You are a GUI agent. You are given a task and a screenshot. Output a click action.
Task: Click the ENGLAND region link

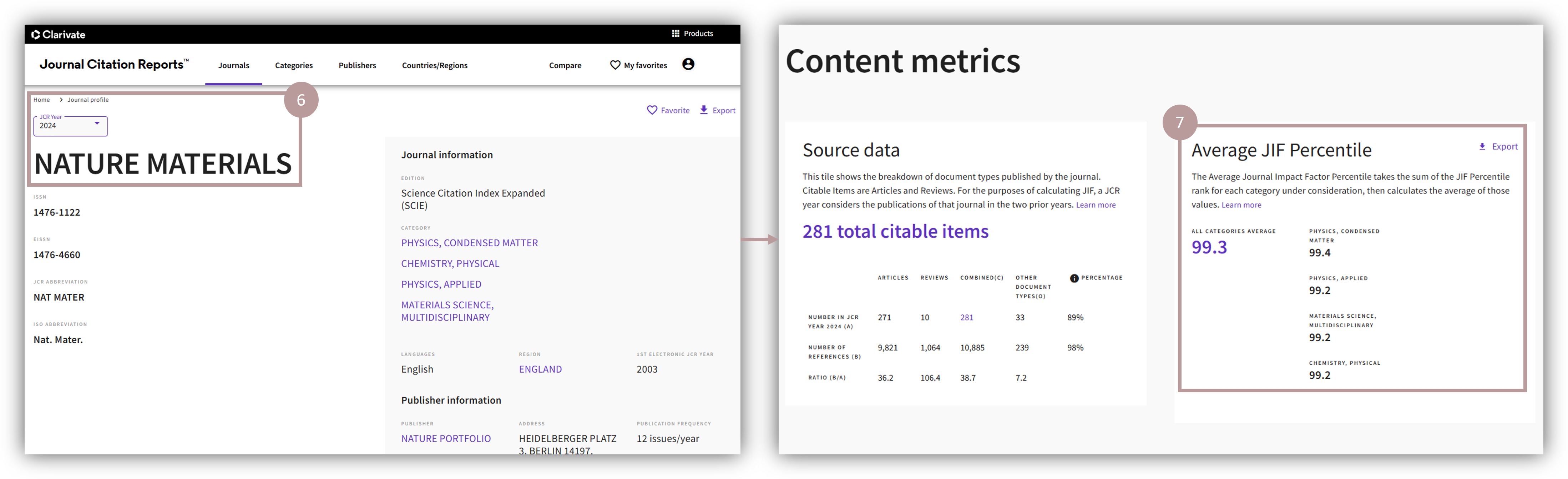540,369
